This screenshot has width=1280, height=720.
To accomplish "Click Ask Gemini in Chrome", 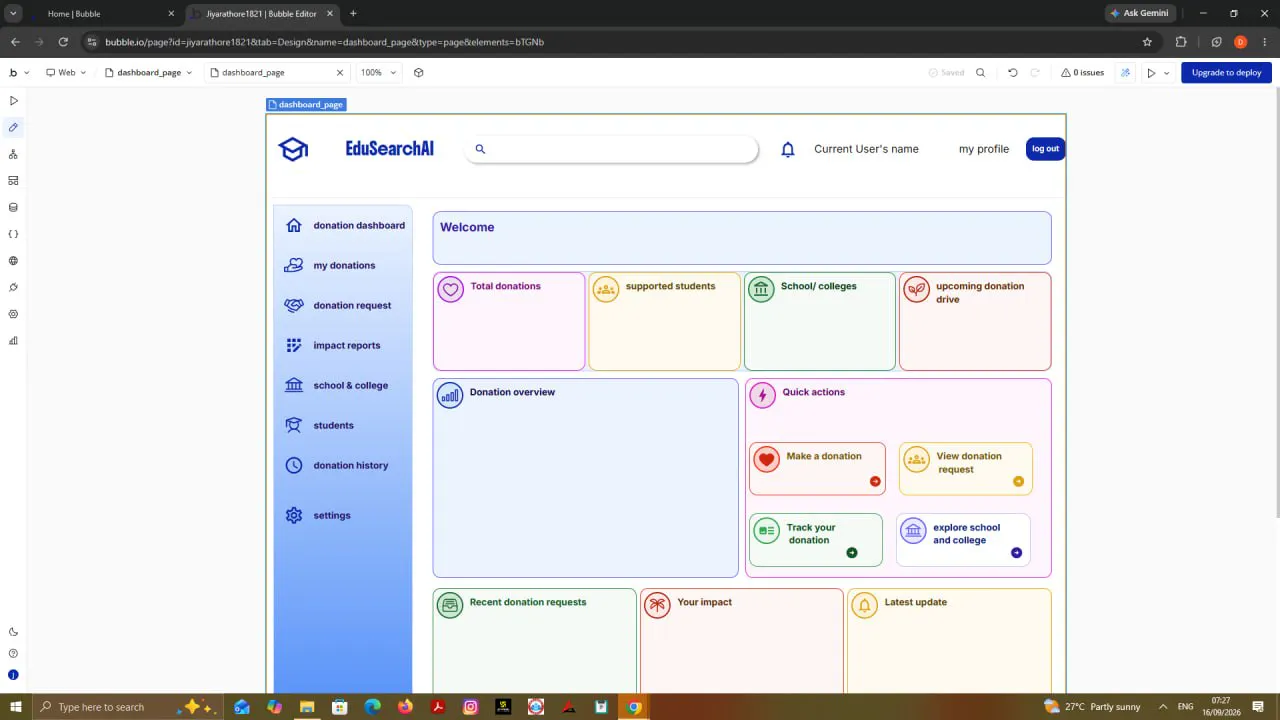I will (1138, 13).
